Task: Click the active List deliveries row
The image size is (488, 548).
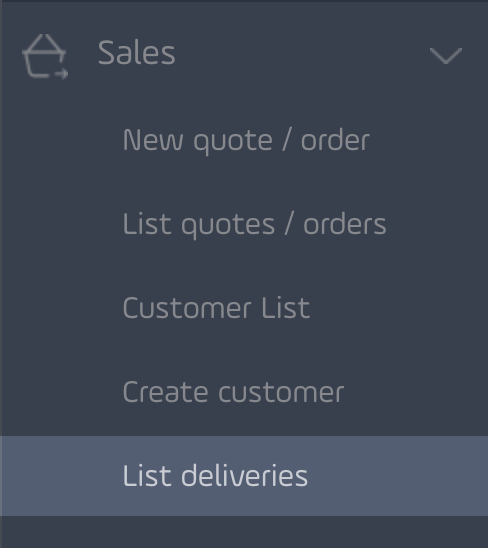Action: point(244,476)
